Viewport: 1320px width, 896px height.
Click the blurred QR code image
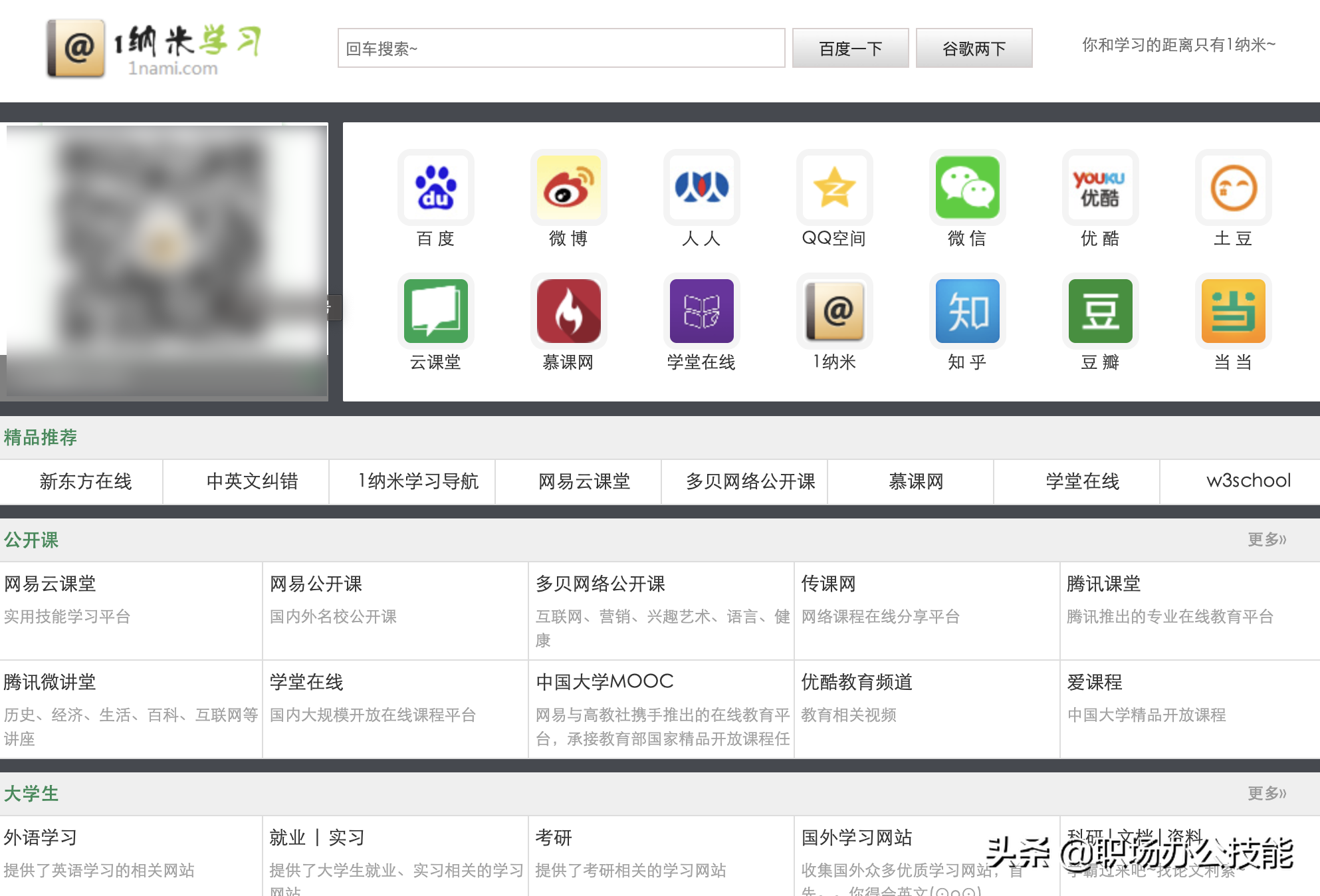coord(167,261)
